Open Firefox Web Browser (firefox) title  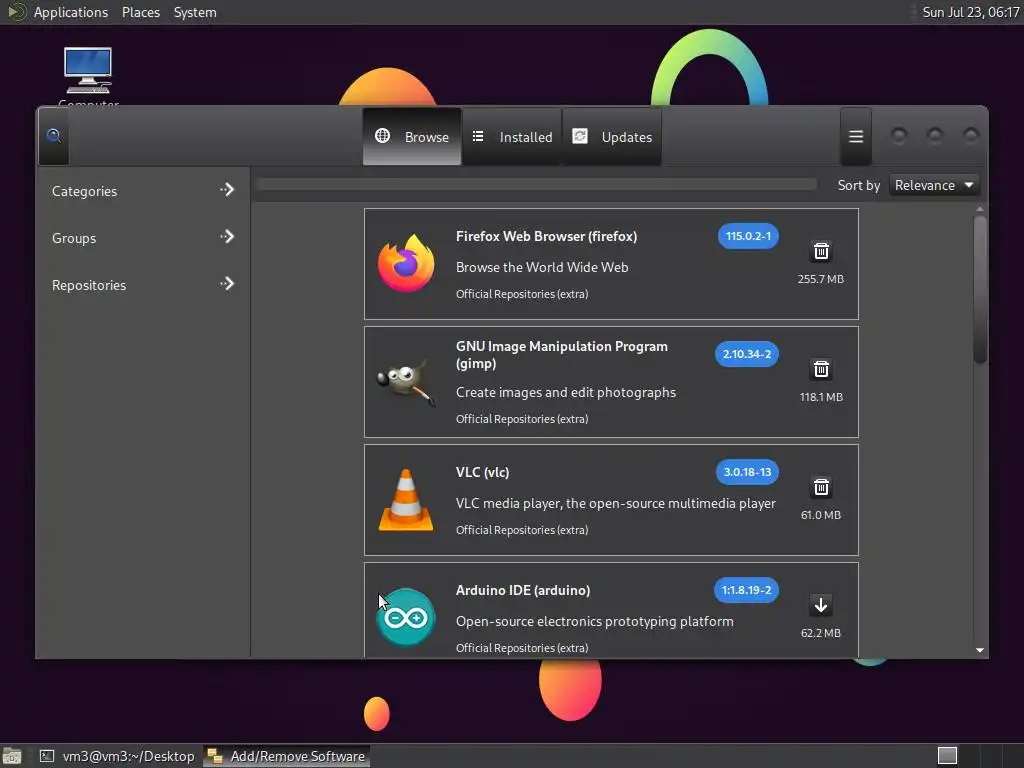pyautogui.click(x=547, y=236)
